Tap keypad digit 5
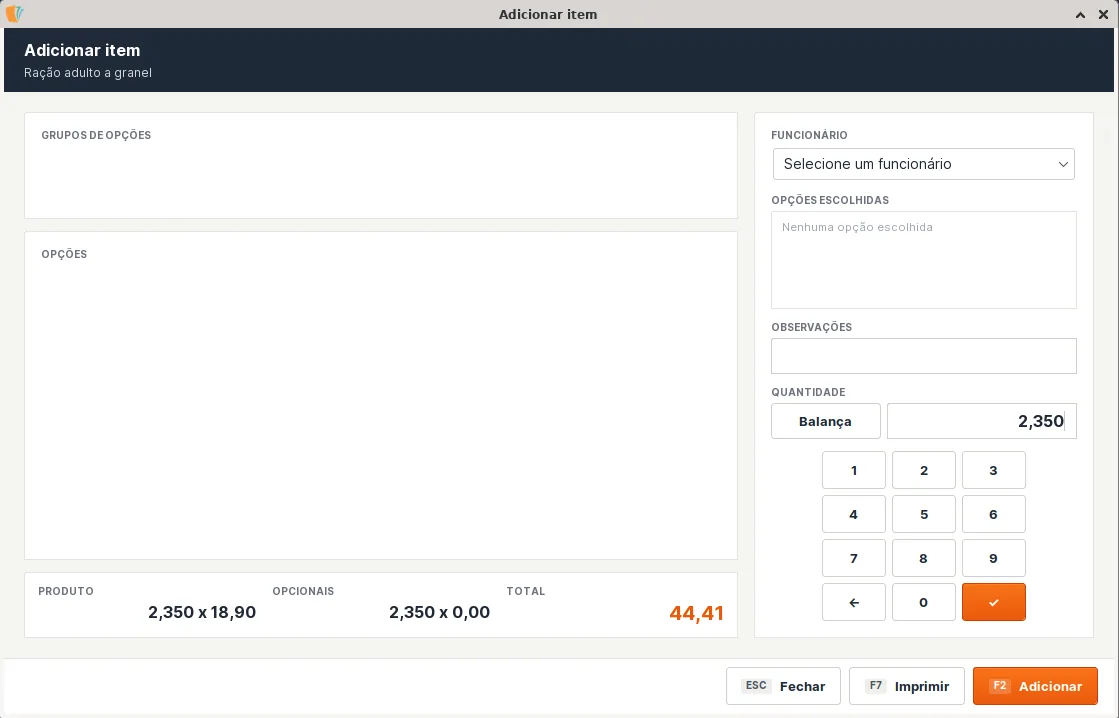The image size is (1119, 718). tap(923, 515)
